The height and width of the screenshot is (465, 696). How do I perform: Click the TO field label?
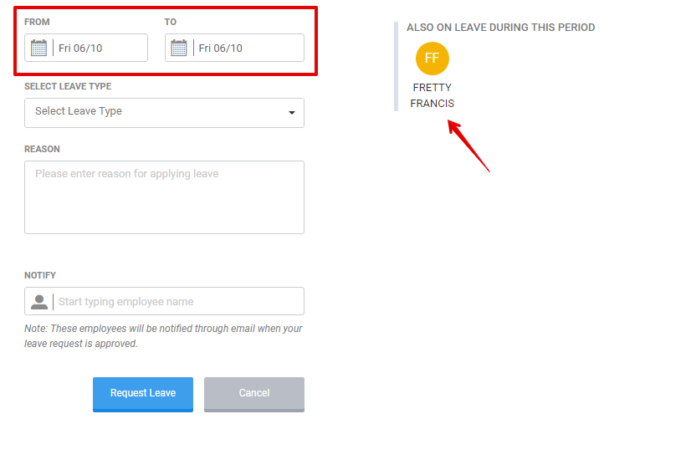(x=171, y=21)
